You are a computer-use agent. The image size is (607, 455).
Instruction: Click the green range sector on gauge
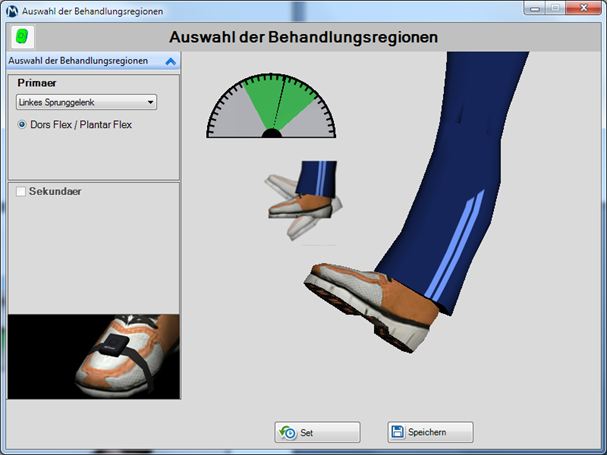point(262,100)
